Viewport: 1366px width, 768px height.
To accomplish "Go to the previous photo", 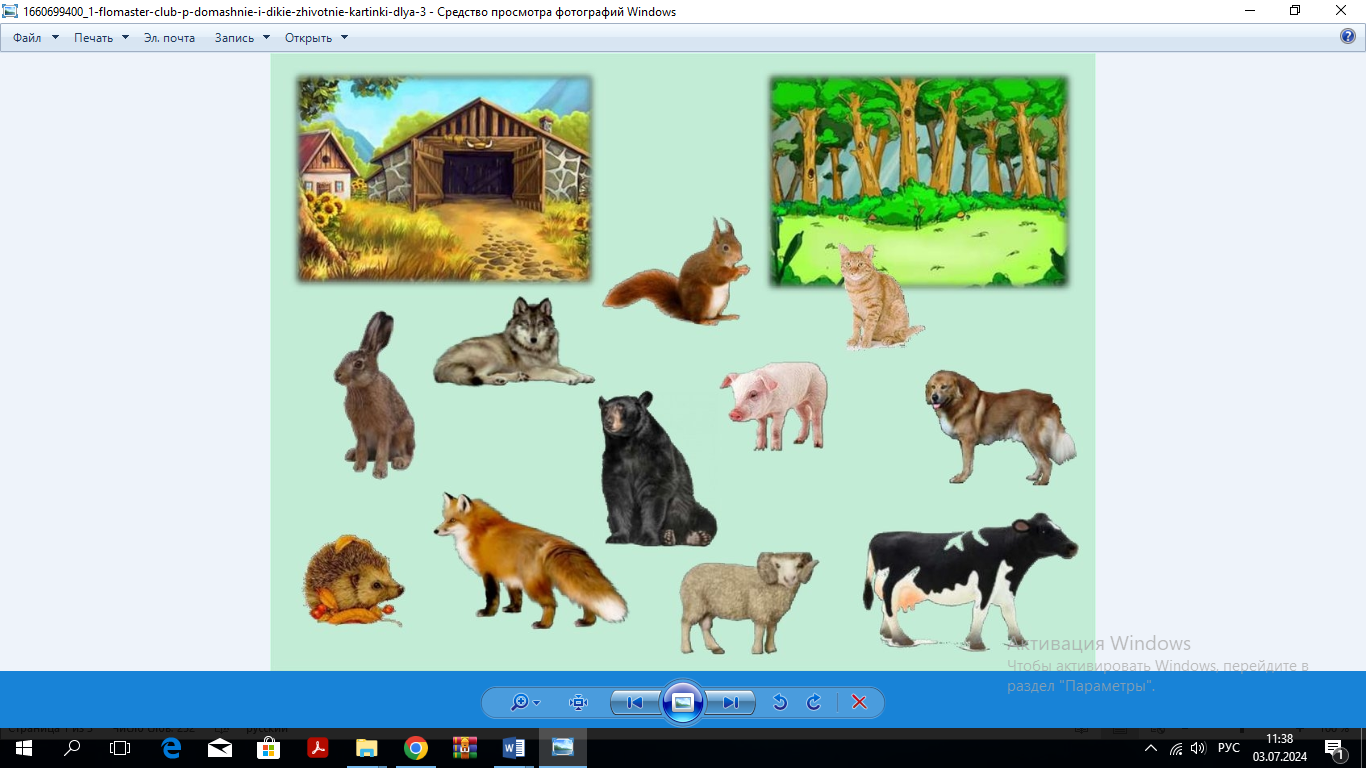I will tap(634, 703).
